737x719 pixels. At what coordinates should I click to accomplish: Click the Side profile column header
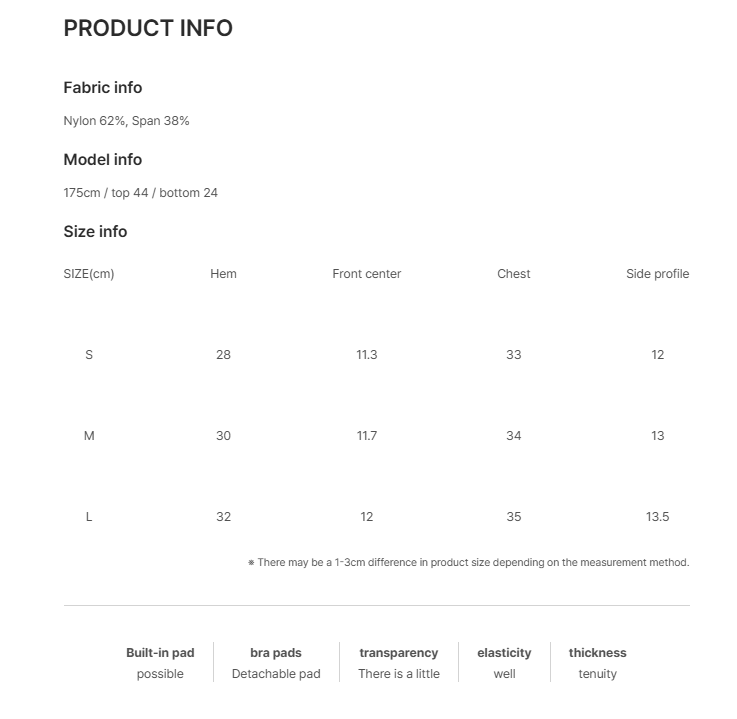658,274
